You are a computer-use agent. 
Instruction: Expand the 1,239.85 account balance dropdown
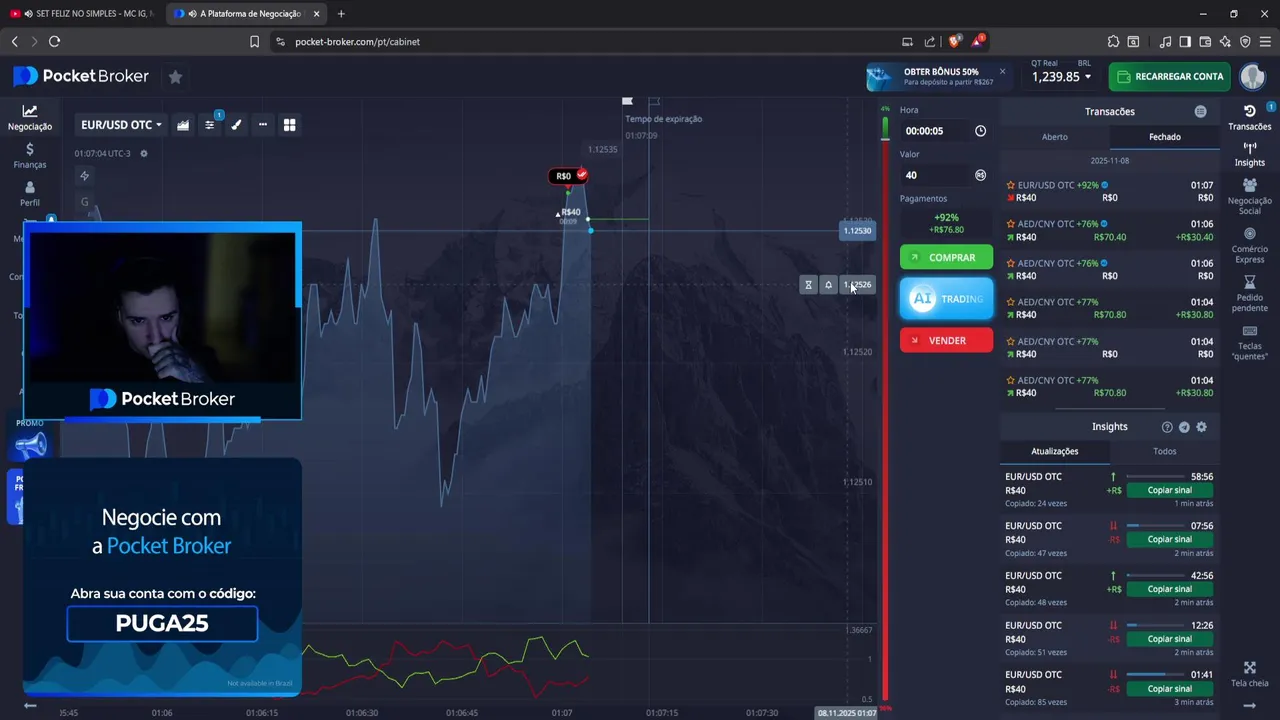pos(1062,77)
